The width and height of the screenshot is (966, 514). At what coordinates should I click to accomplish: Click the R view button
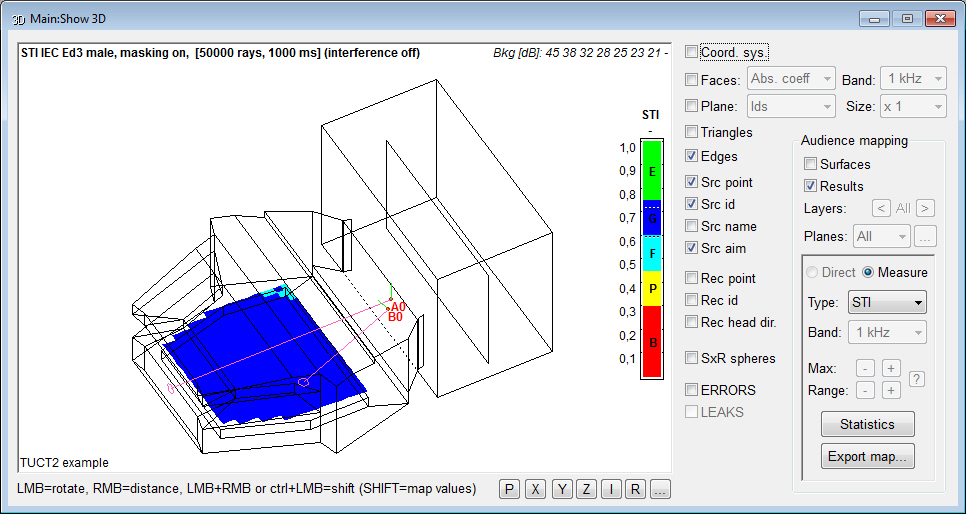pos(635,489)
